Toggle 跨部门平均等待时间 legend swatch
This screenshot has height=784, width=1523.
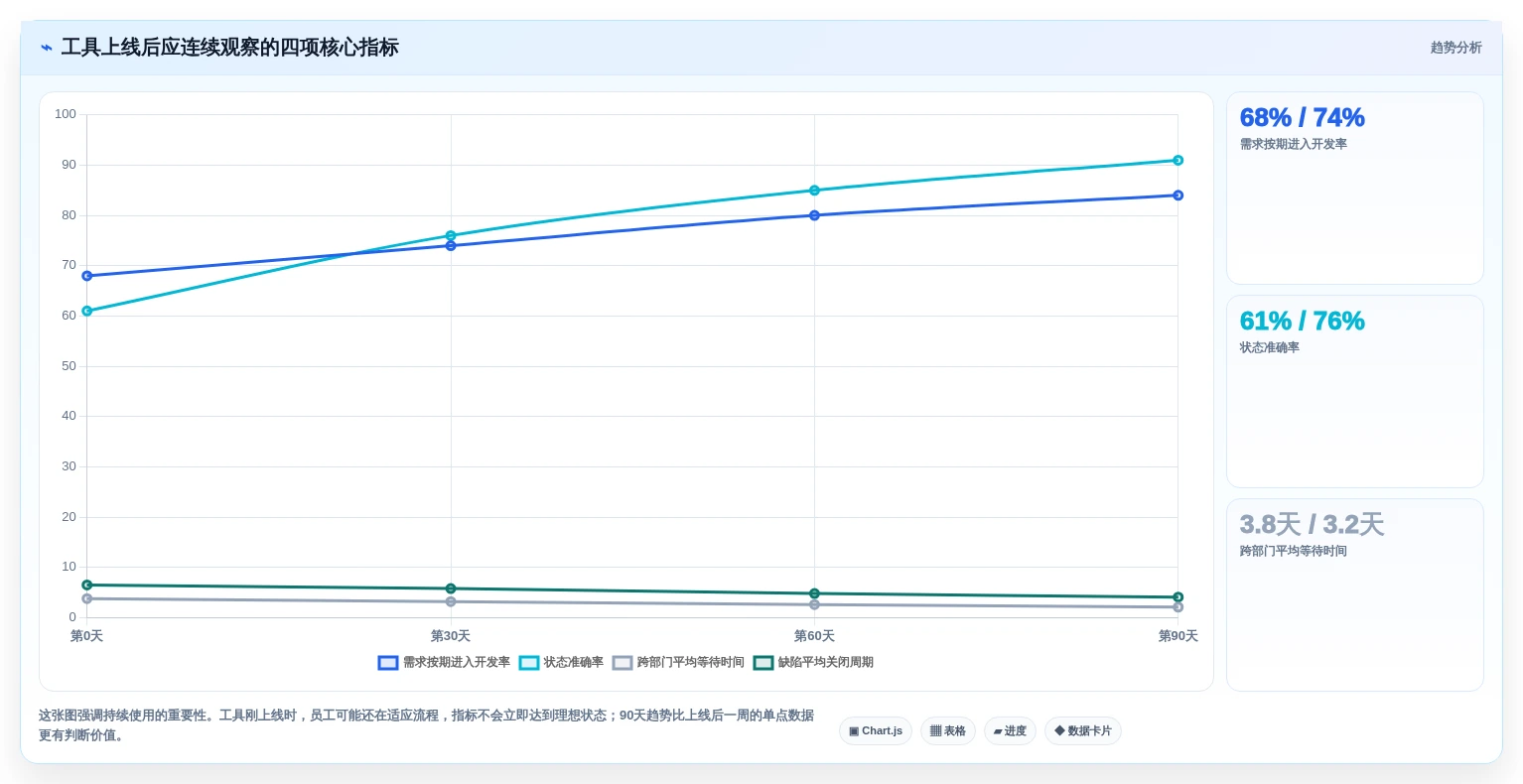[623, 663]
